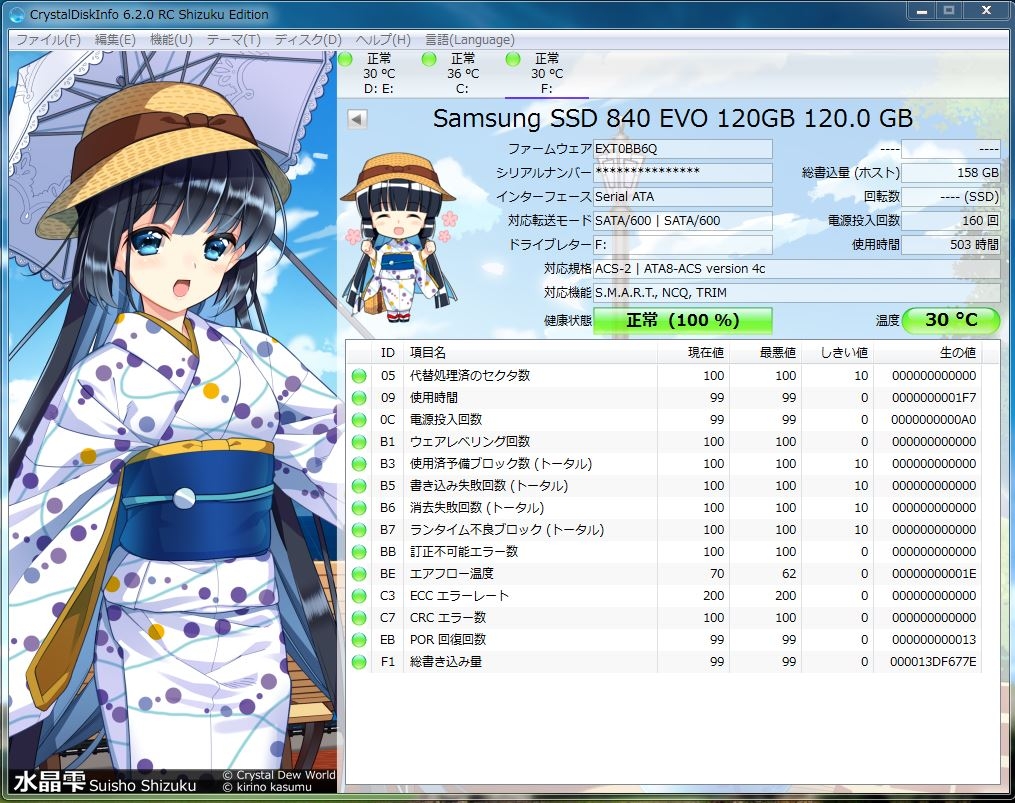Click the SATA/600 | SATA/600 transfer mode field
The image size is (1015, 803).
(x=682, y=221)
